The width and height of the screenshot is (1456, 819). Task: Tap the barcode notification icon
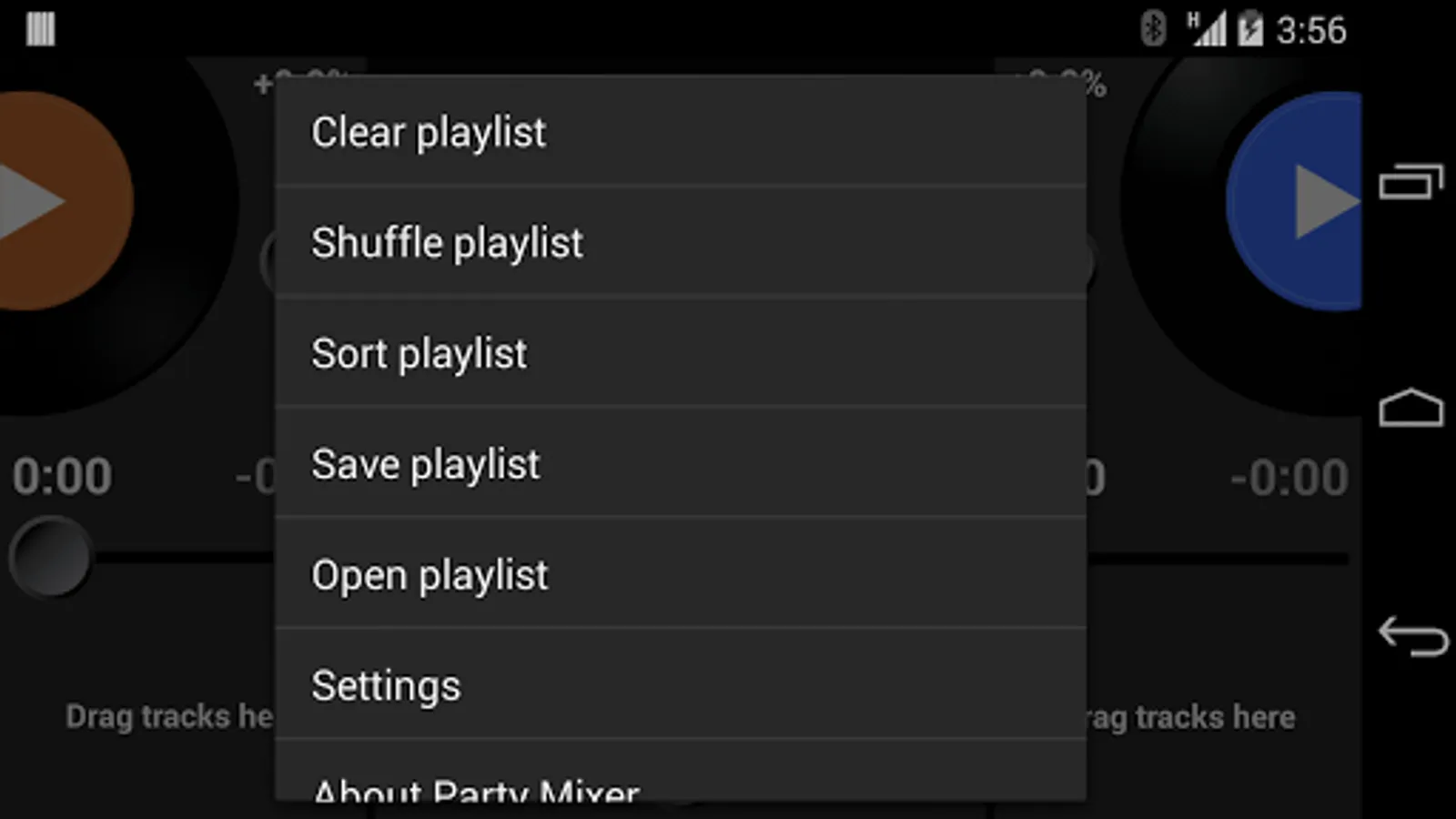[40, 29]
